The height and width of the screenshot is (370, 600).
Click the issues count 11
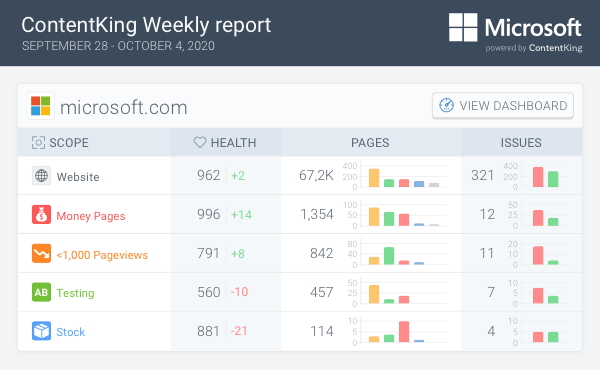click(x=487, y=253)
